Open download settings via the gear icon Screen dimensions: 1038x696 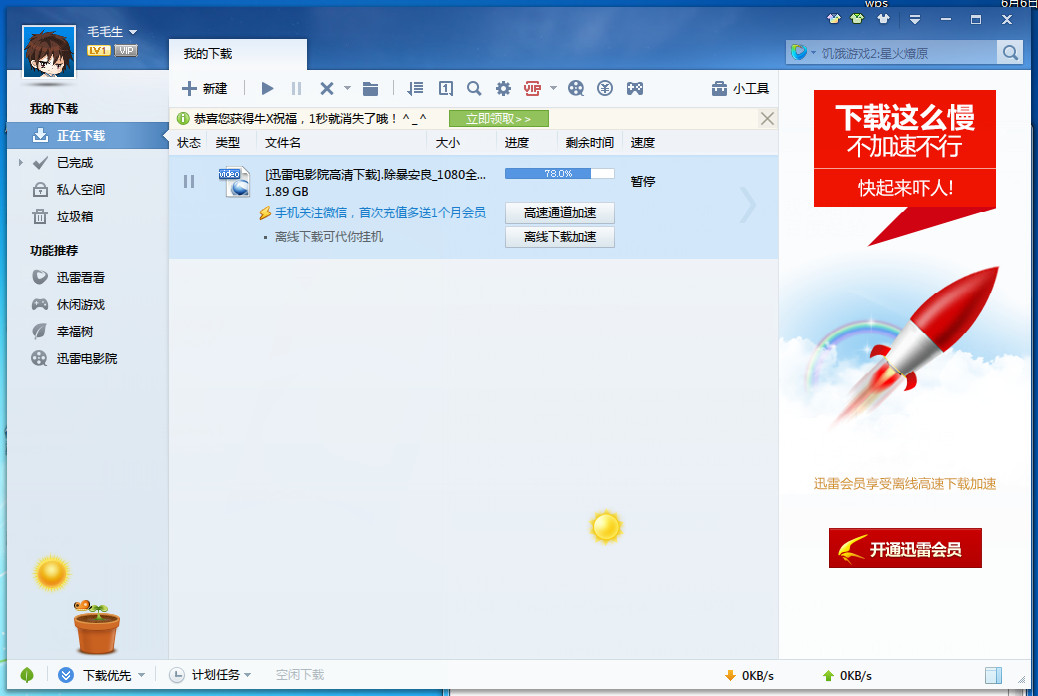501,88
